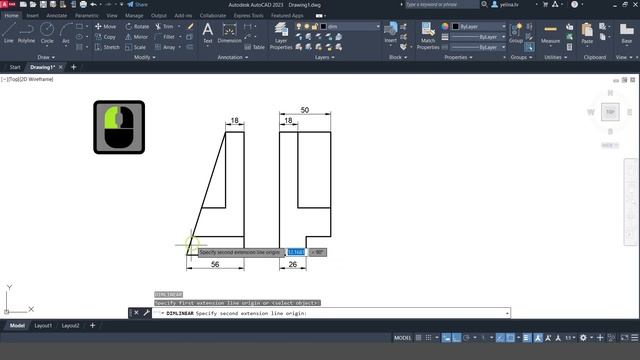Close the command line window
The height and width of the screenshot is (360, 640).
point(136,313)
